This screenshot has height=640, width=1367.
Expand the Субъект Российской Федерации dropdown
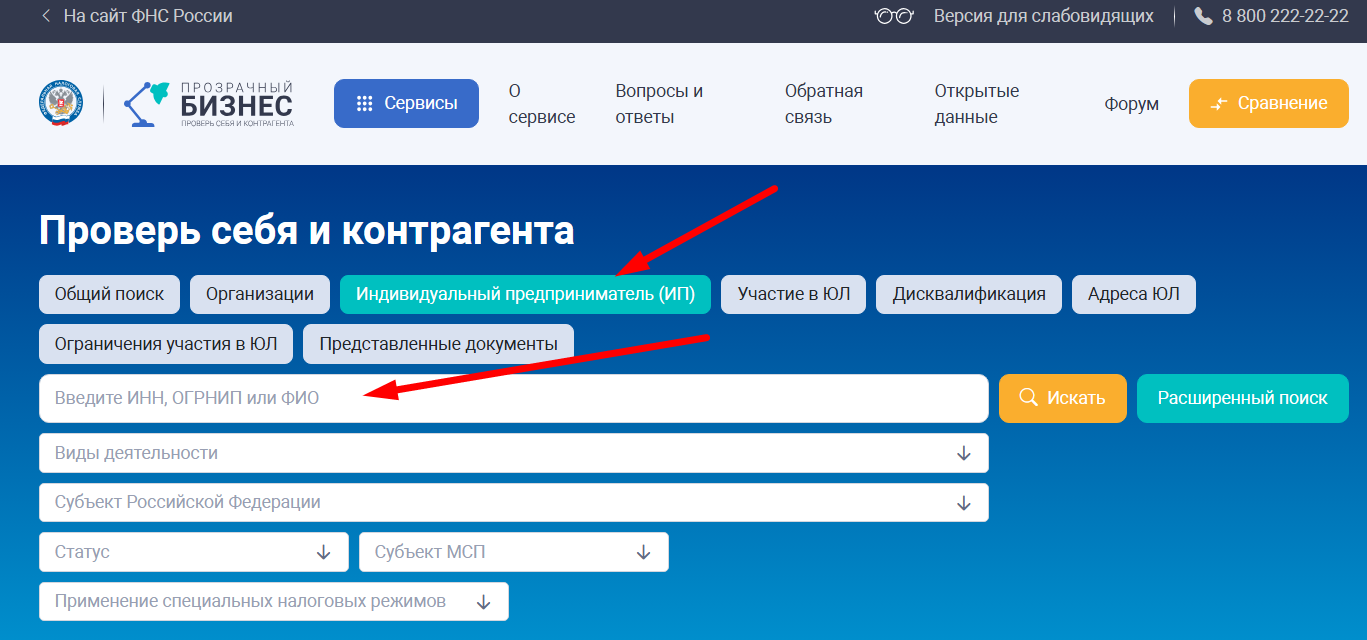pyautogui.click(x=513, y=502)
